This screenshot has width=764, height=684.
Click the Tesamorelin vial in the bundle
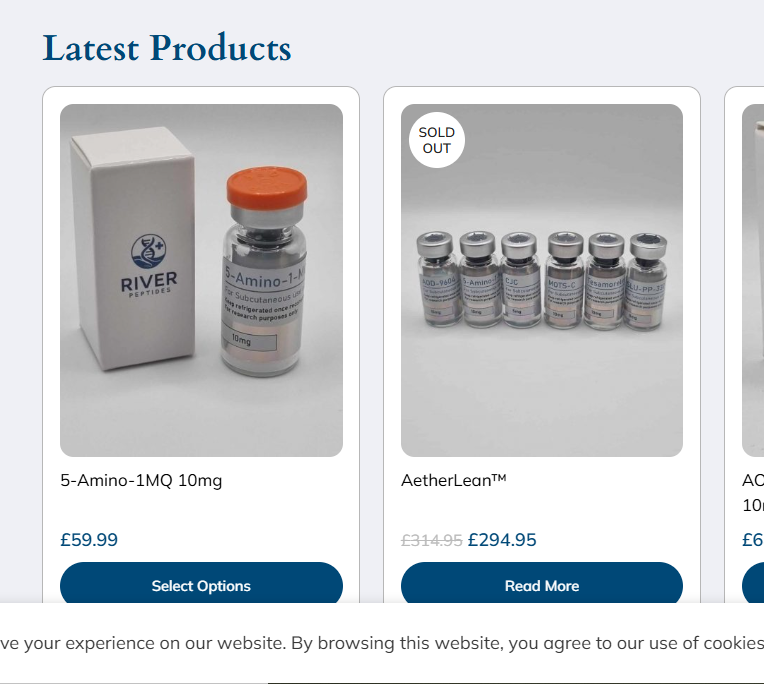[606, 281]
